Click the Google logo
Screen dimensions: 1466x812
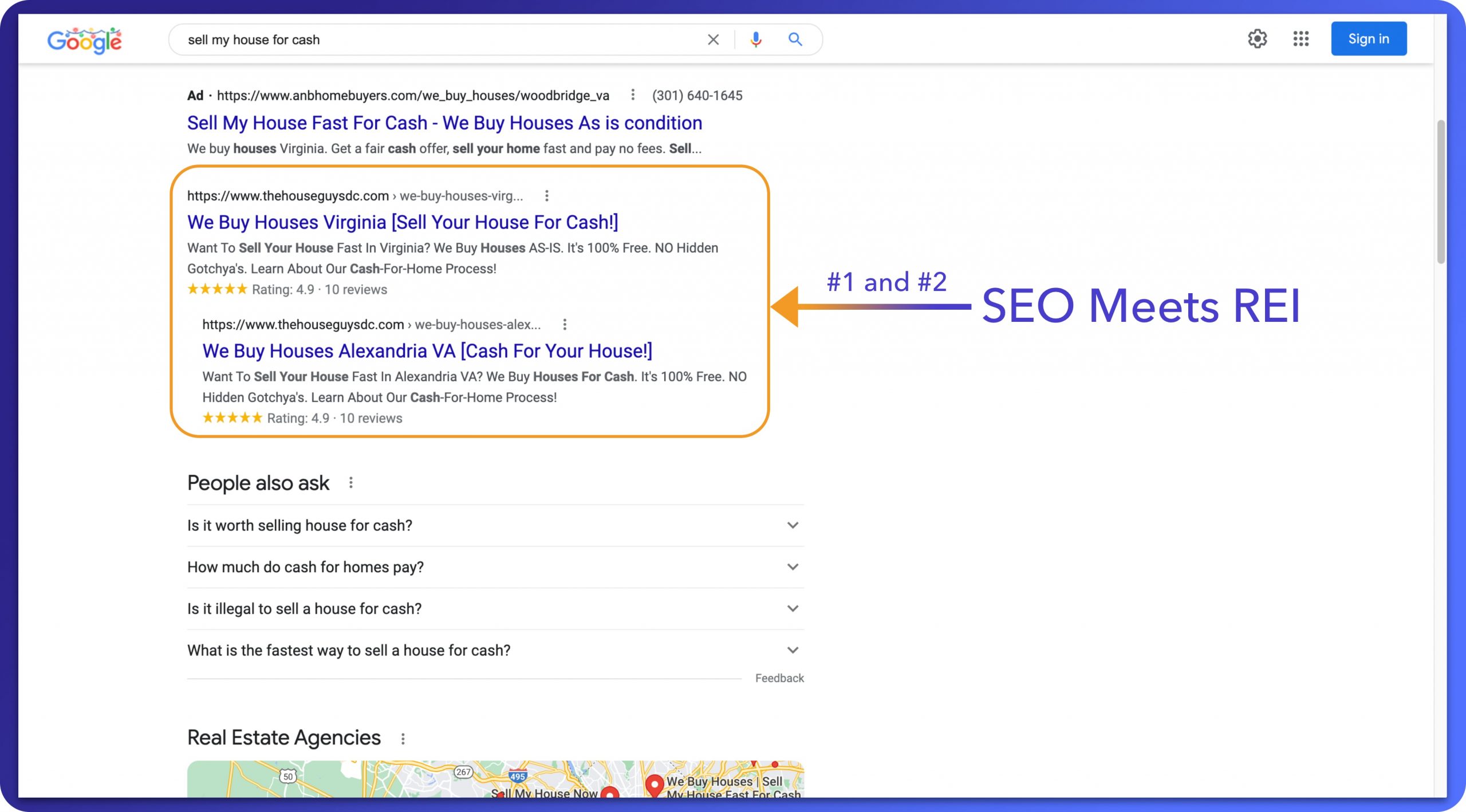[x=84, y=40]
